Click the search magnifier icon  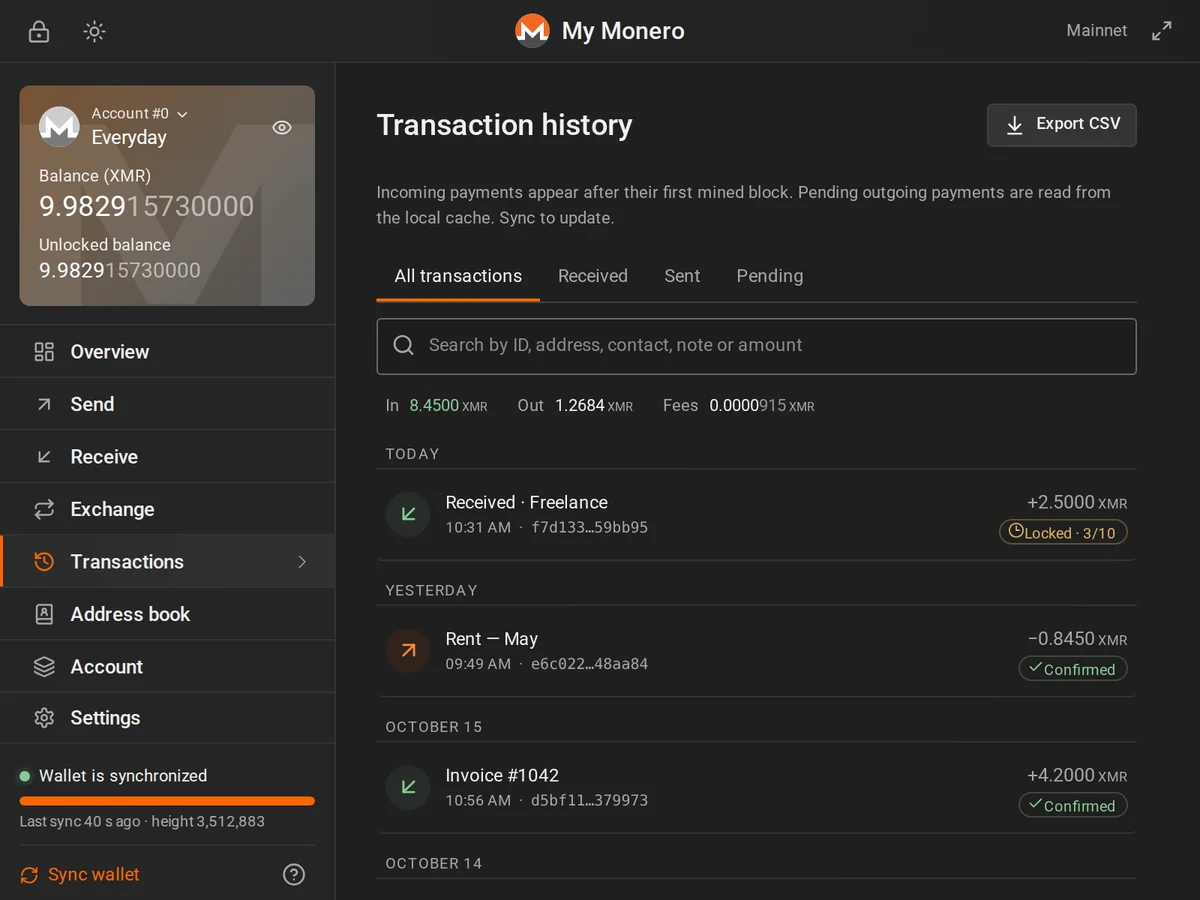click(404, 345)
